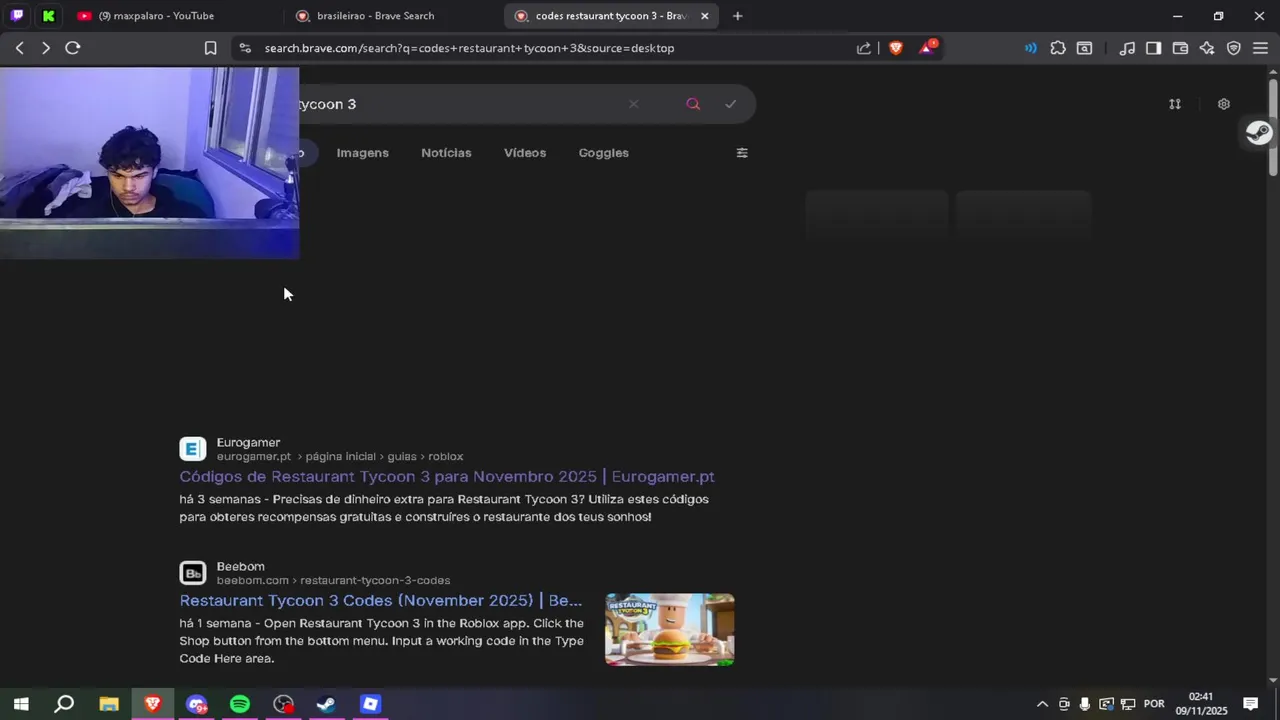Open the Goggles re-ranking arrows icon
1280x720 pixels.
click(x=1175, y=104)
